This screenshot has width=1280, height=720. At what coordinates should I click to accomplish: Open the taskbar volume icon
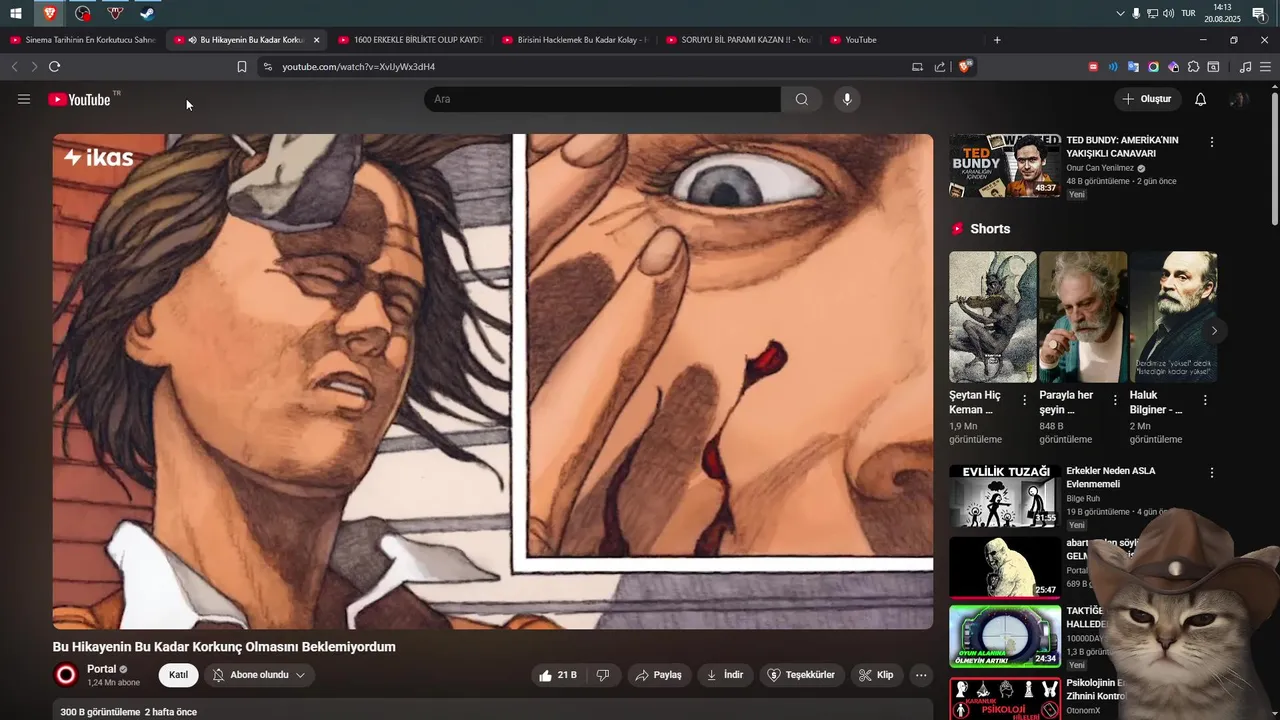point(1168,13)
